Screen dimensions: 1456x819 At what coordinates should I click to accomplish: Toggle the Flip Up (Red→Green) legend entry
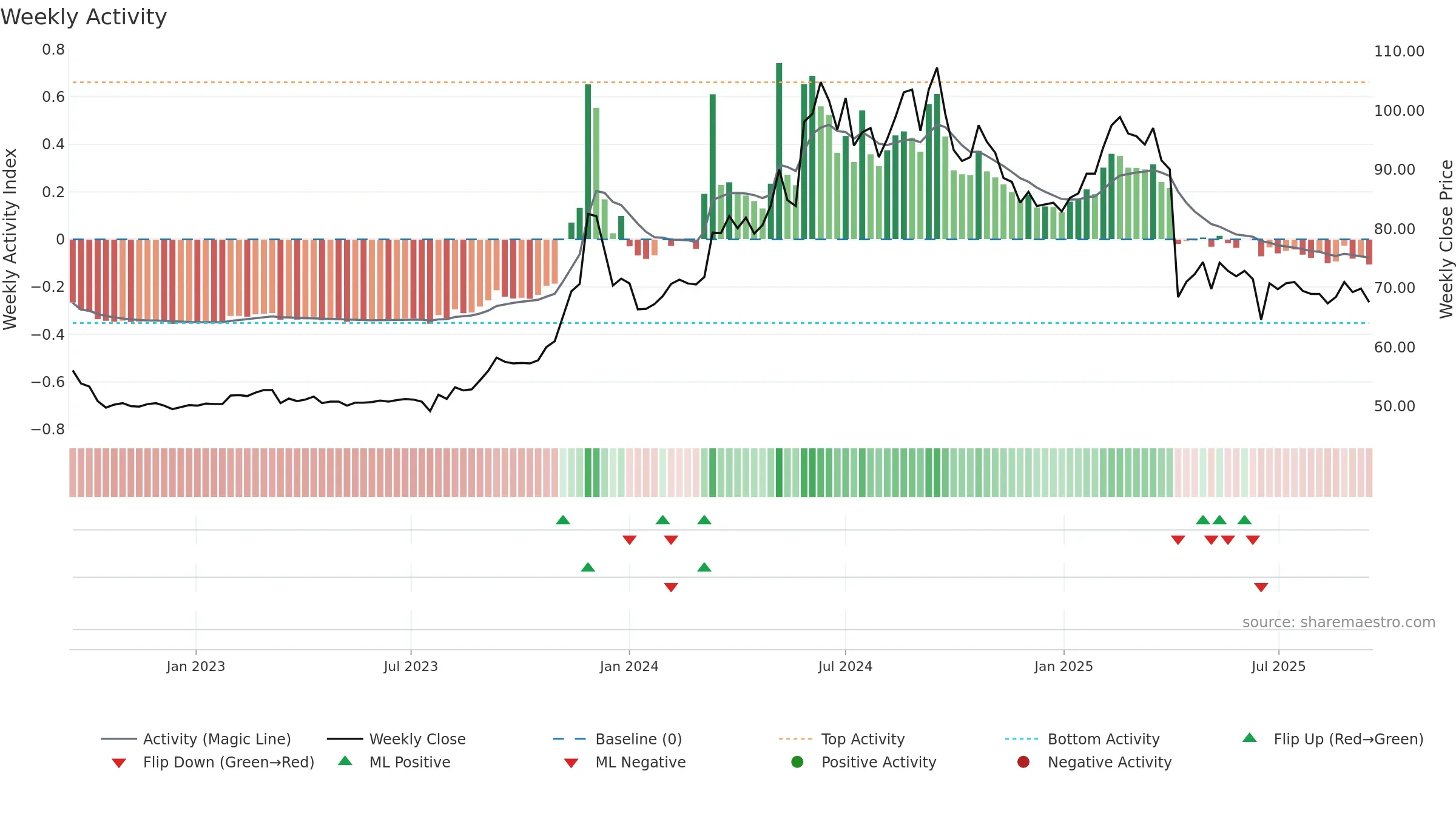click(x=1332, y=739)
